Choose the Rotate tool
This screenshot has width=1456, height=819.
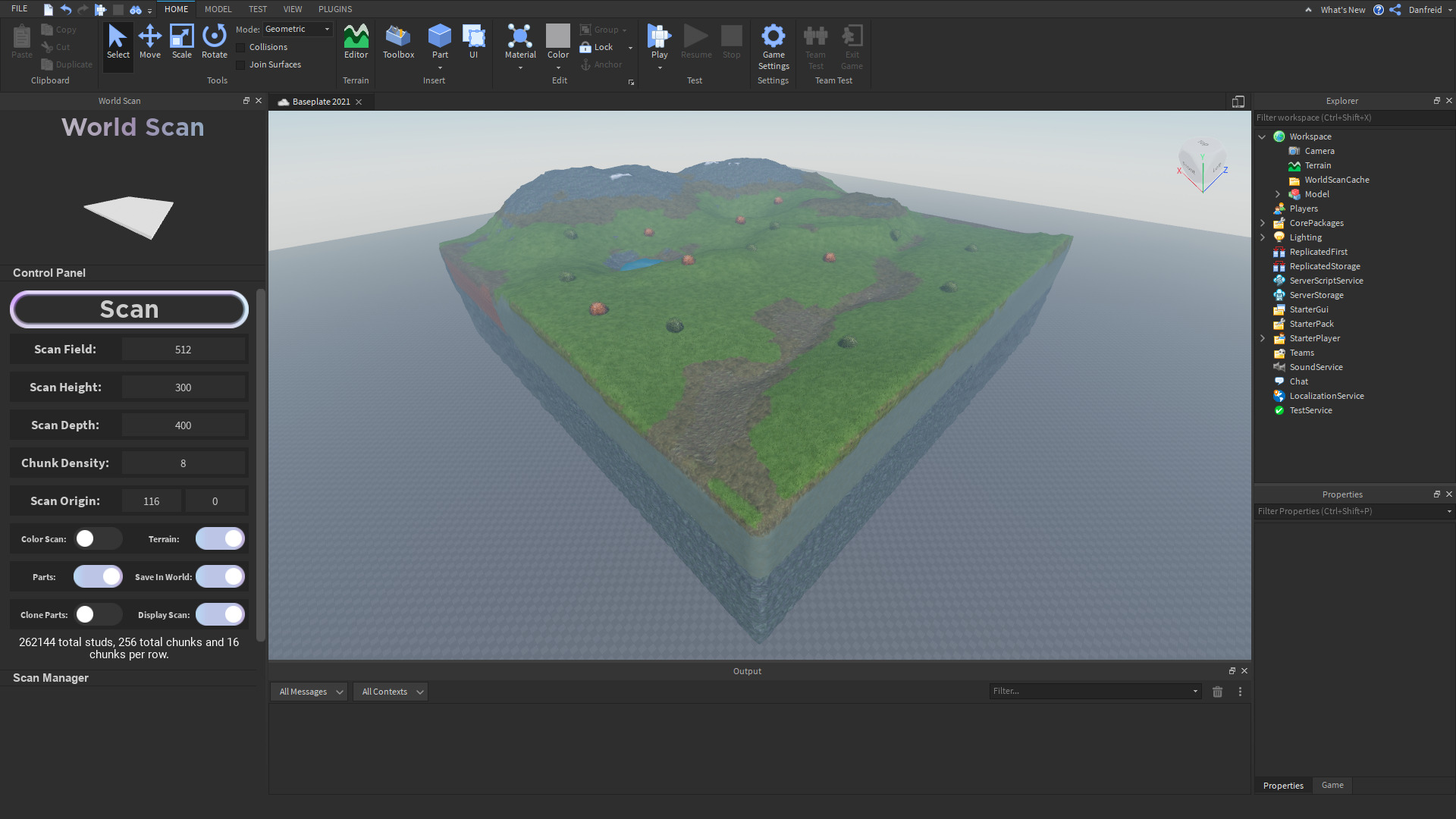coord(214,41)
